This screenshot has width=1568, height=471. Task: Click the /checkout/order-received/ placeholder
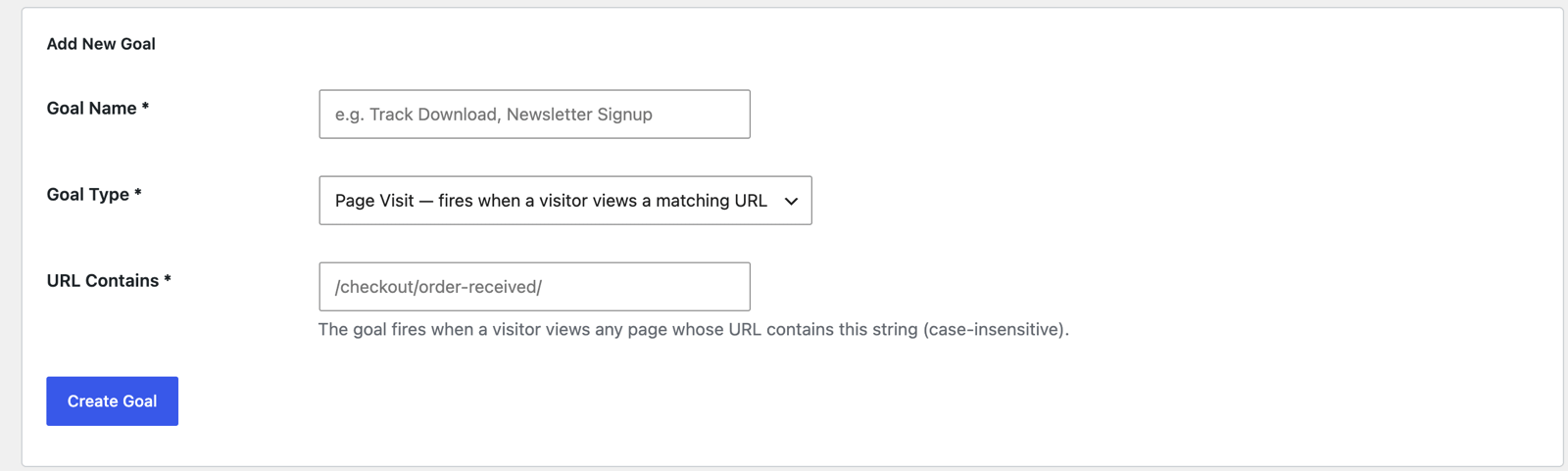[x=438, y=287]
